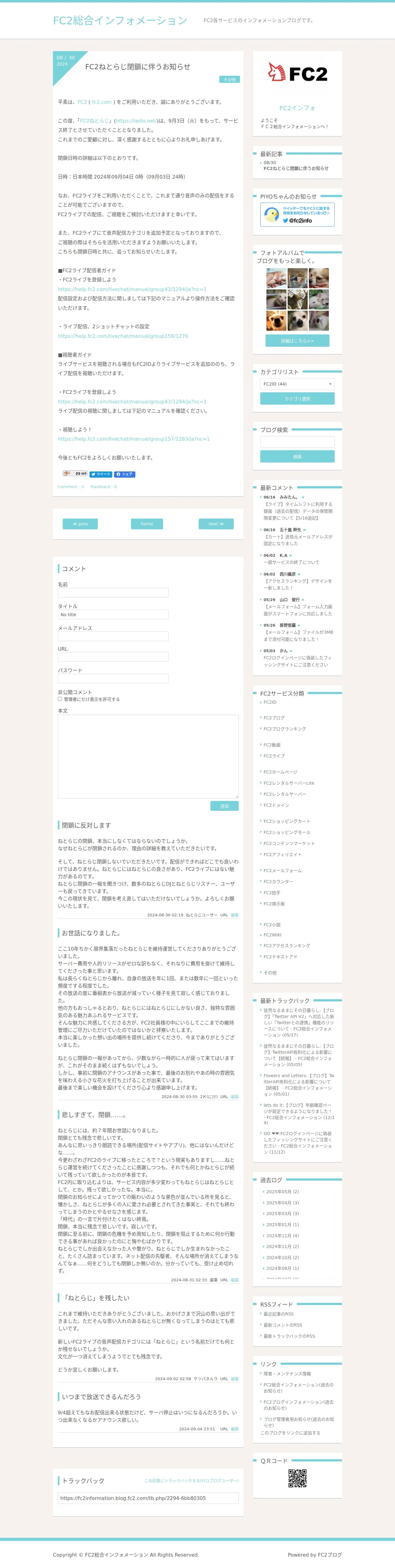Click the メールアドレス input field

click(113, 636)
